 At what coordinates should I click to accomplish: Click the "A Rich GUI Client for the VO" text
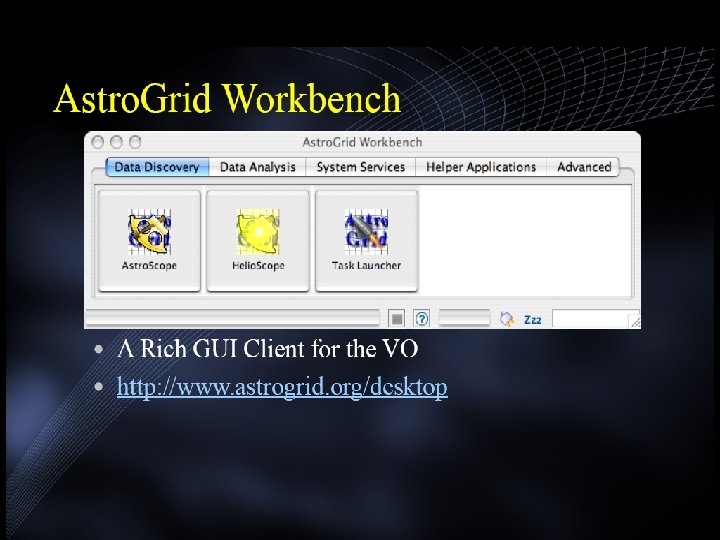267,349
